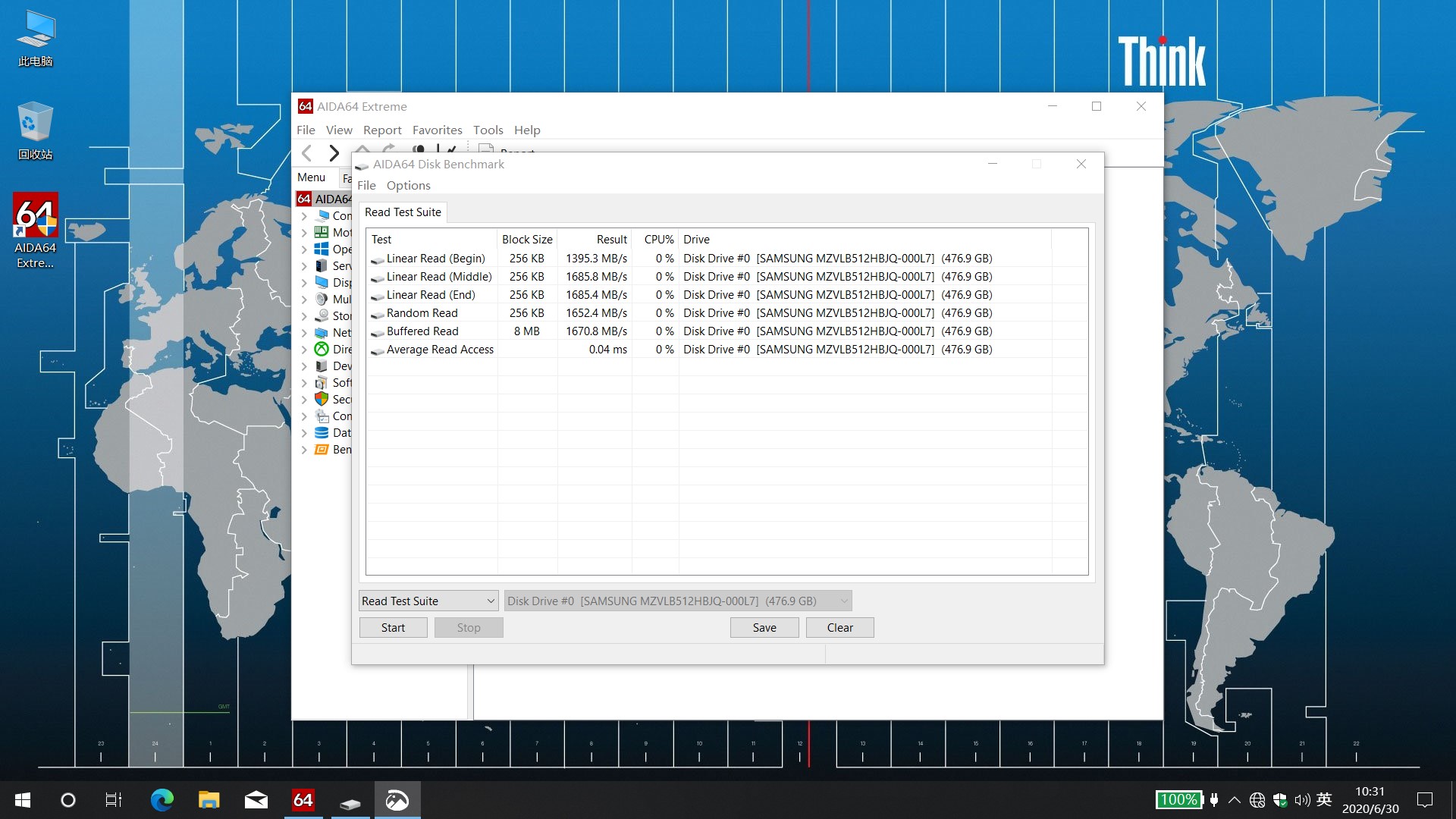Select the Read Test Suite tab
Viewport: 1456px width, 819px height.
(403, 212)
